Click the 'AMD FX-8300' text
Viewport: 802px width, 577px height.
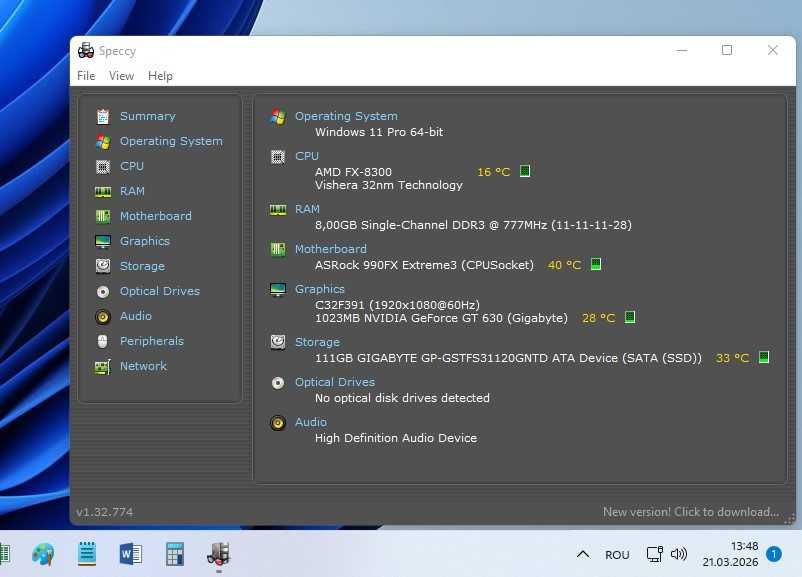353,172
